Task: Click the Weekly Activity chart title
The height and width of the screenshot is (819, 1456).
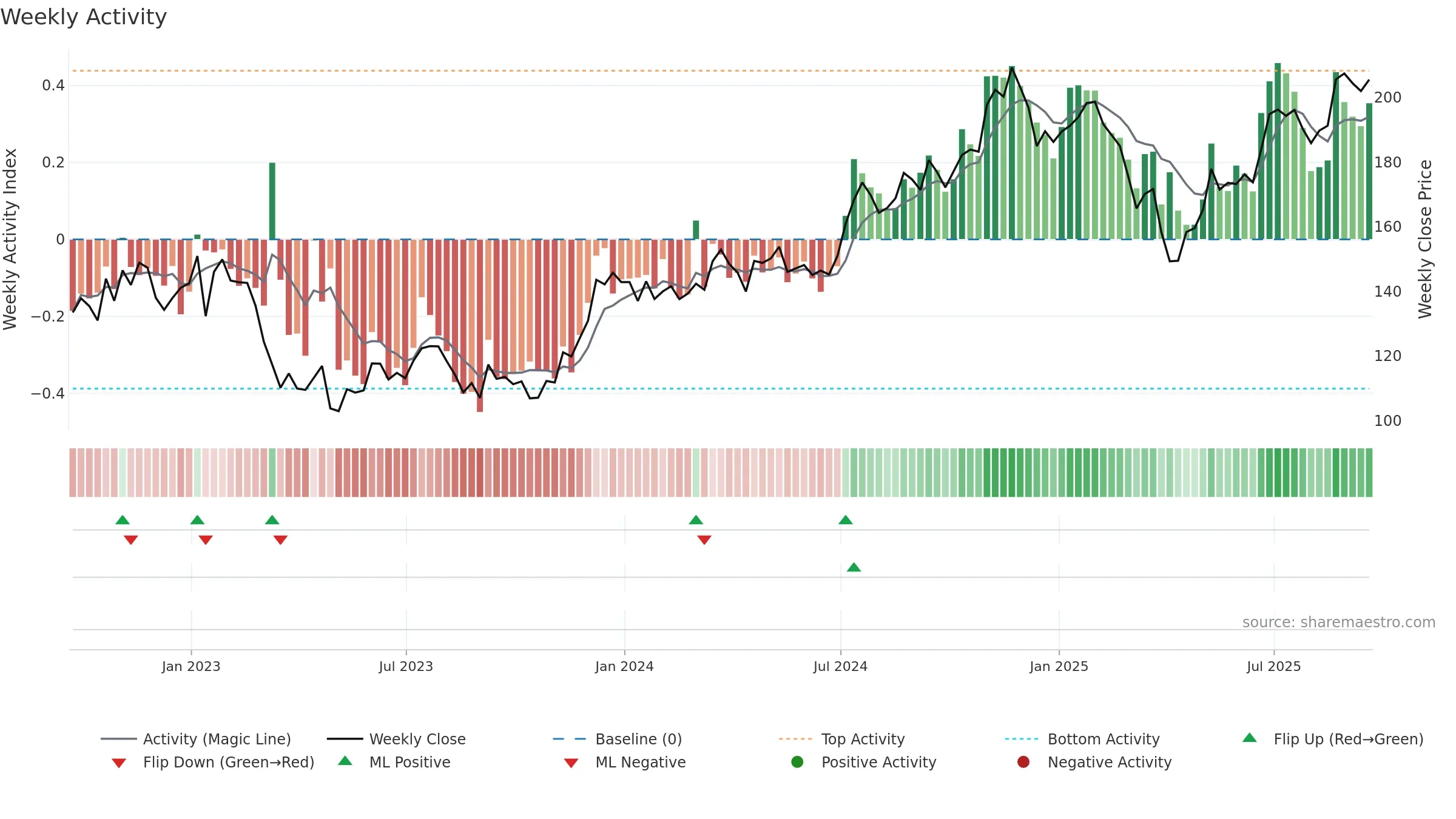Action: click(84, 17)
